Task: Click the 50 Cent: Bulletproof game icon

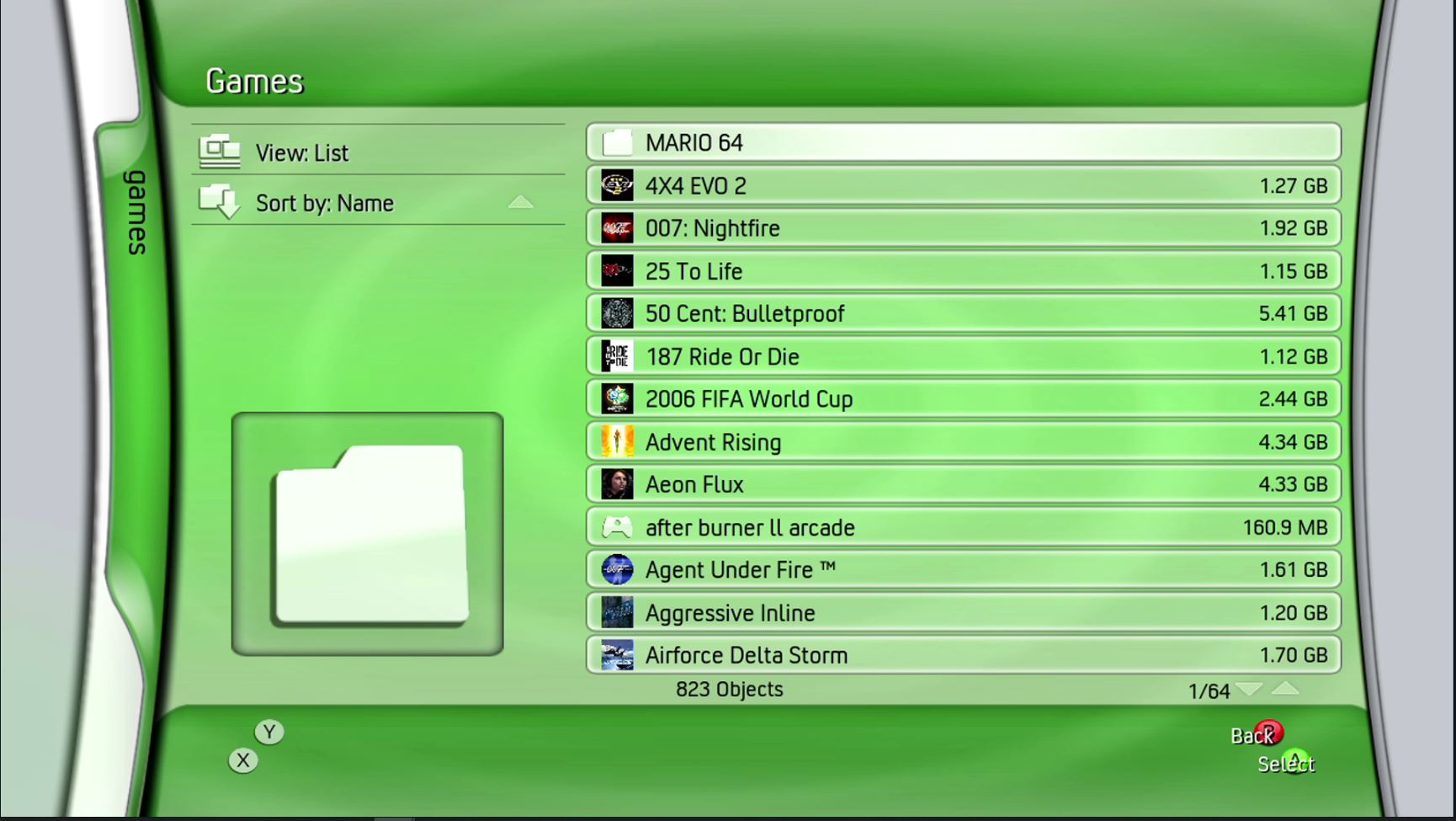Action: pos(617,313)
